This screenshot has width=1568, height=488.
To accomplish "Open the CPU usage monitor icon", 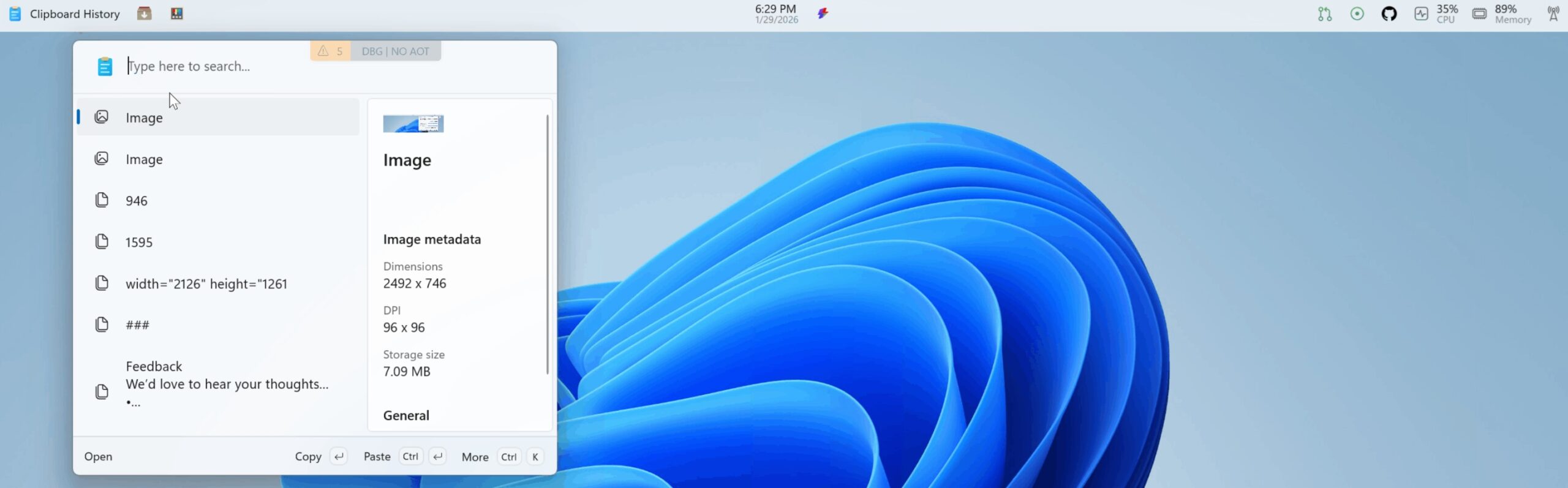I will (x=1421, y=13).
